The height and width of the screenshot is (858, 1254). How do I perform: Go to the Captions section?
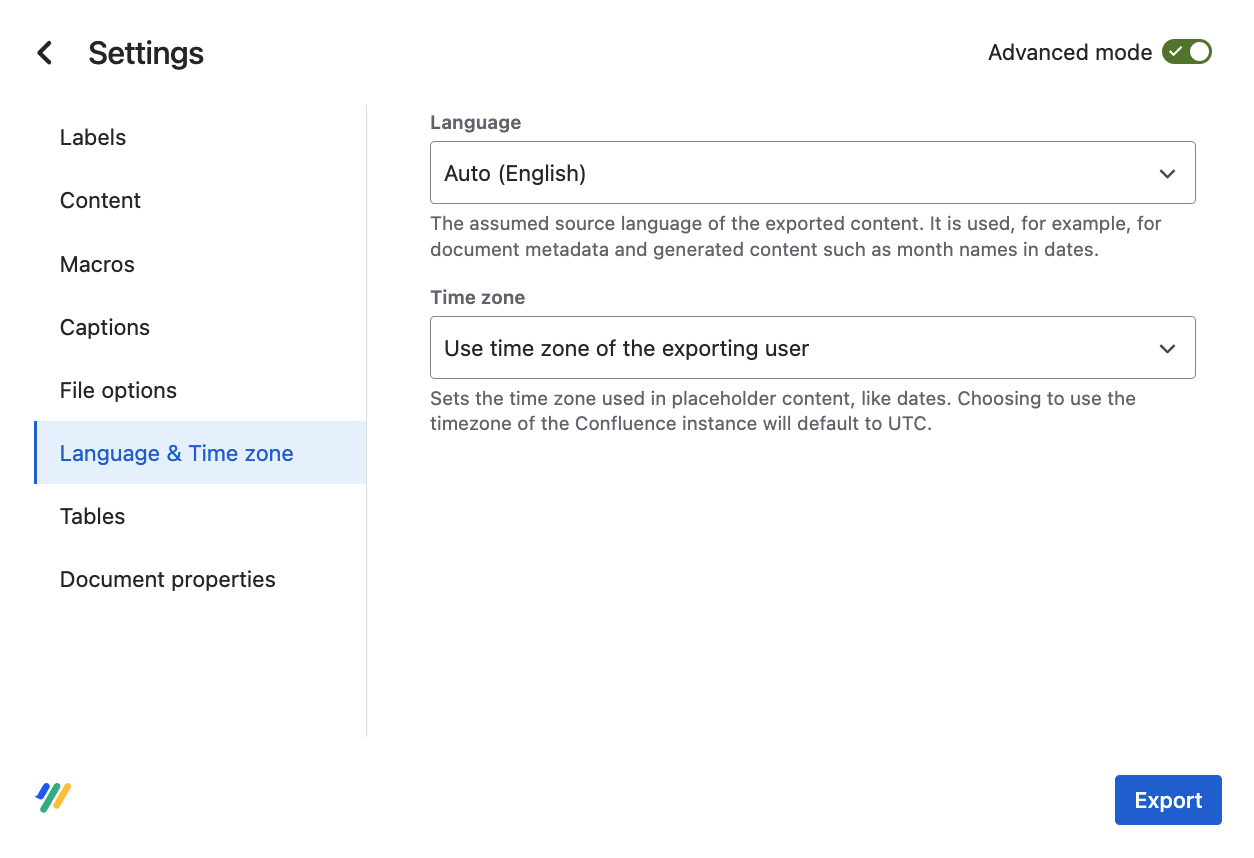coord(200,327)
